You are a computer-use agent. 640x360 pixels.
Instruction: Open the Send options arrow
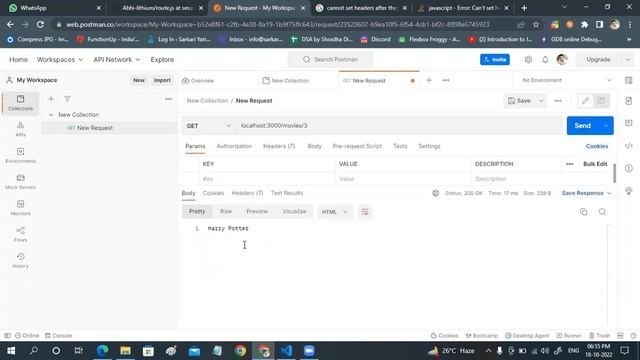[606, 126]
